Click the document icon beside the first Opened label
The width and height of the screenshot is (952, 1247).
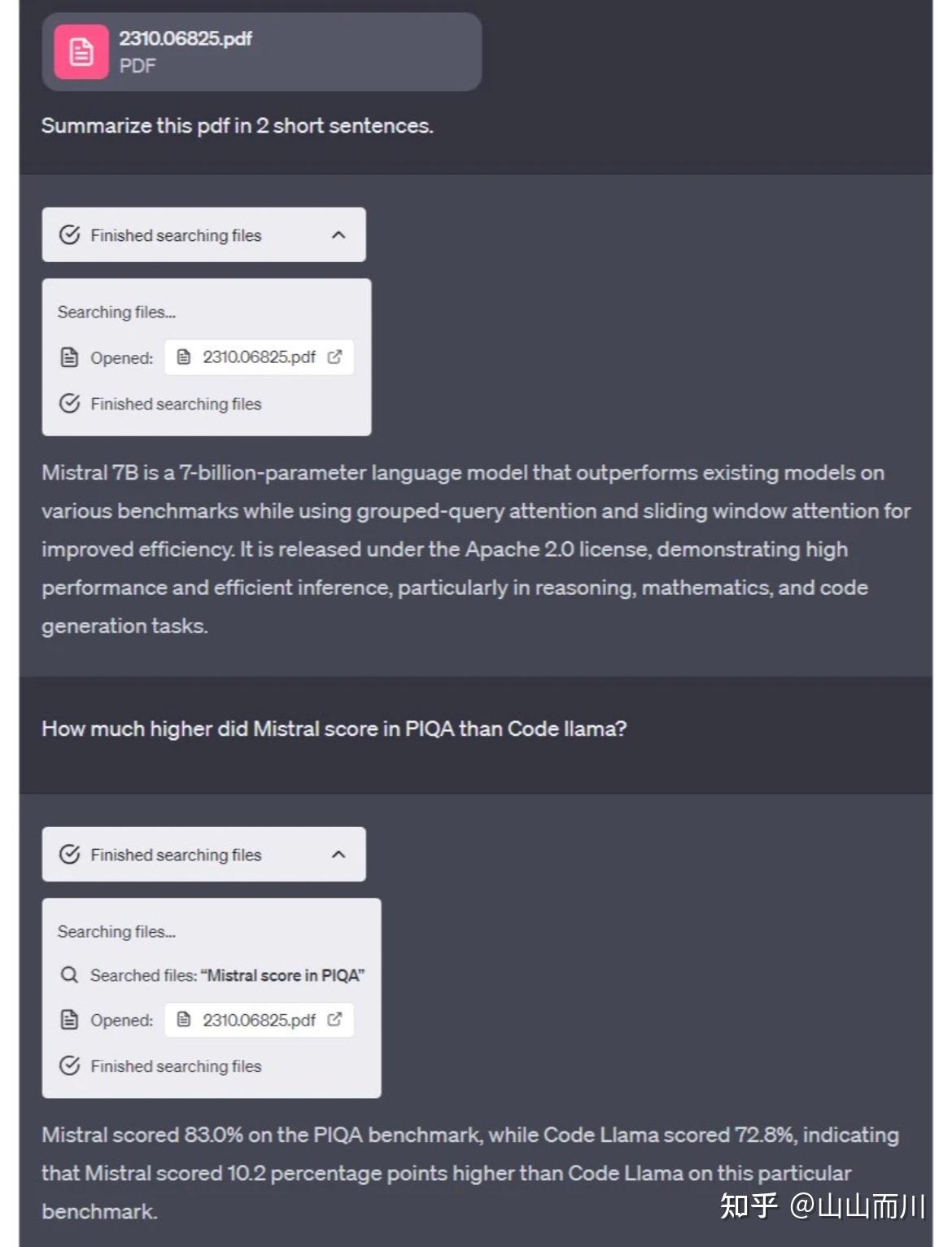tap(70, 357)
